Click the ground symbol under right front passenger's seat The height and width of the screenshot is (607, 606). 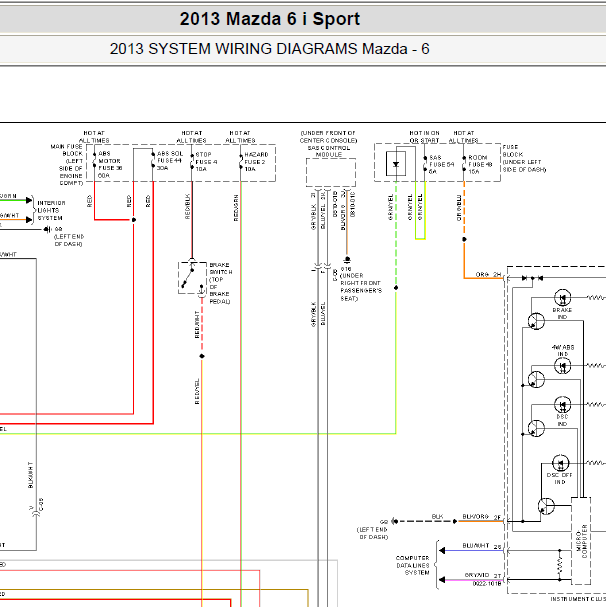point(347,259)
